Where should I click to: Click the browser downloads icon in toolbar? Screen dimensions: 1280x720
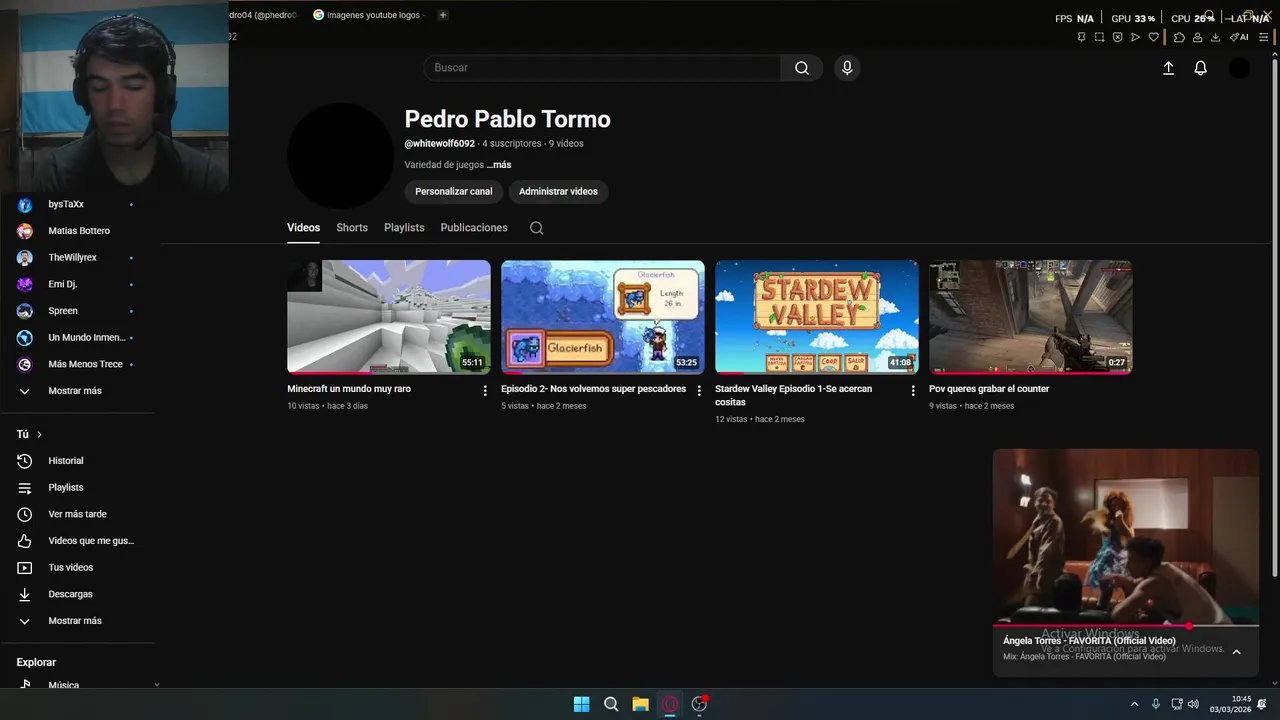click(1215, 37)
